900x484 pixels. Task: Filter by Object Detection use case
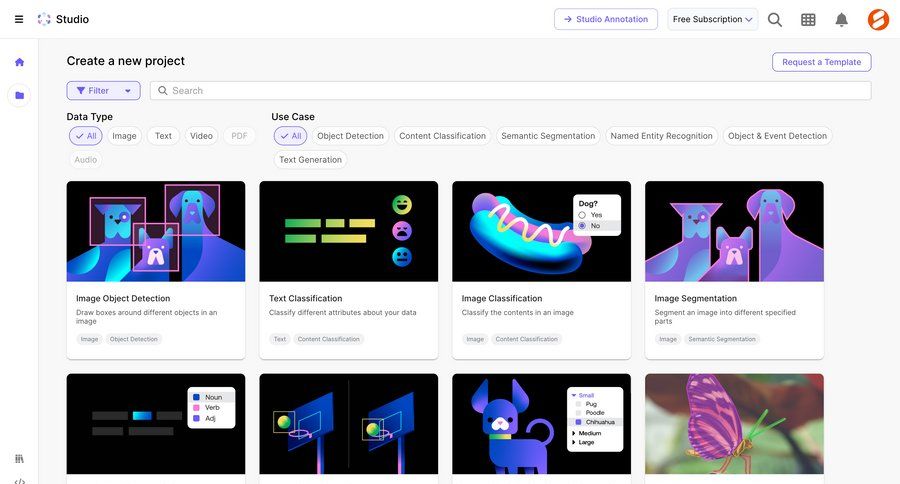[350, 136]
